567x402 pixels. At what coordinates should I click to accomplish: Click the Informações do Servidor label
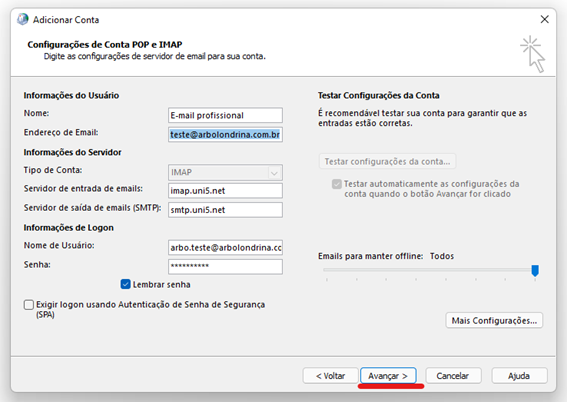[x=72, y=152]
